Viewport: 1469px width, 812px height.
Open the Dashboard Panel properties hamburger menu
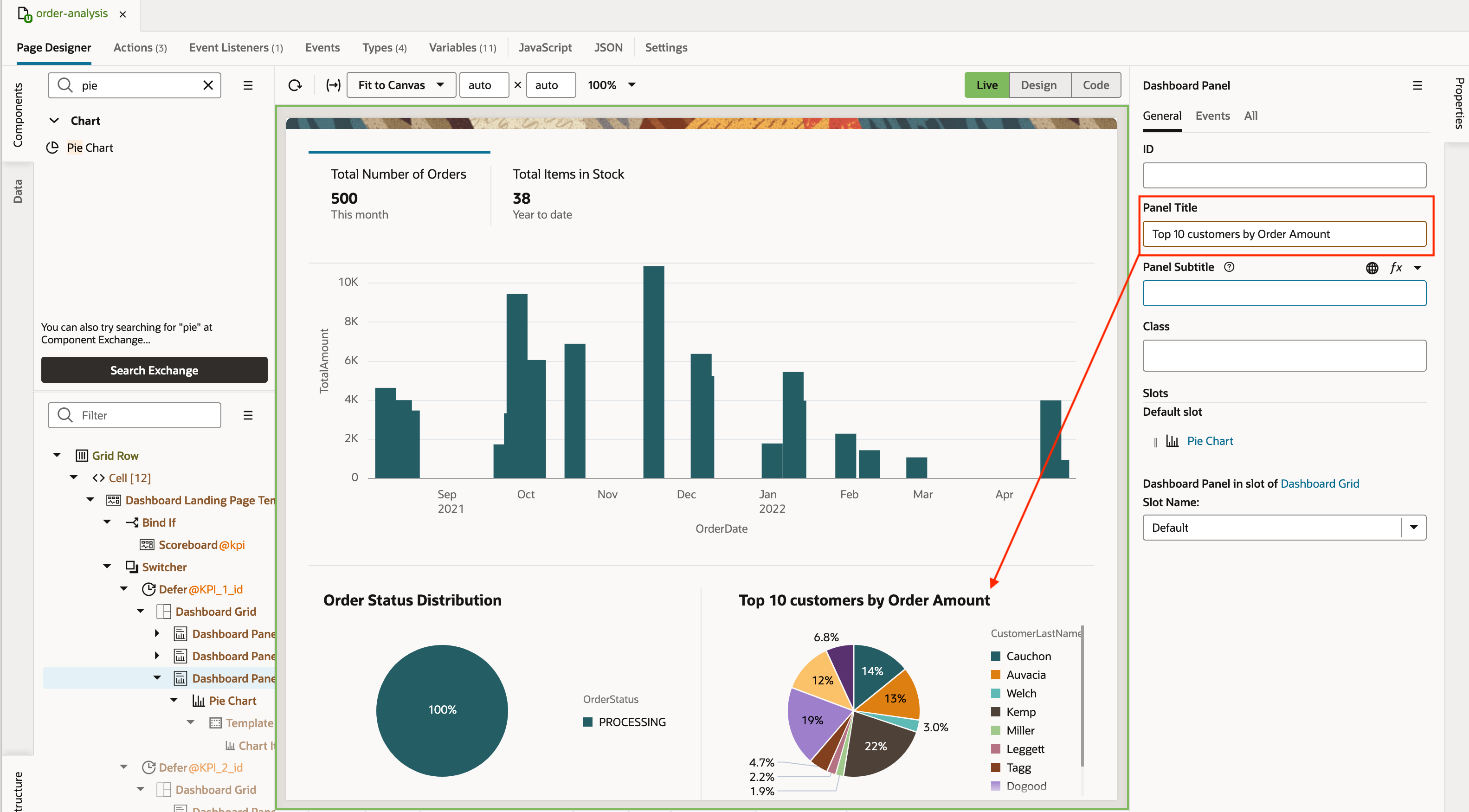(x=1418, y=85)
